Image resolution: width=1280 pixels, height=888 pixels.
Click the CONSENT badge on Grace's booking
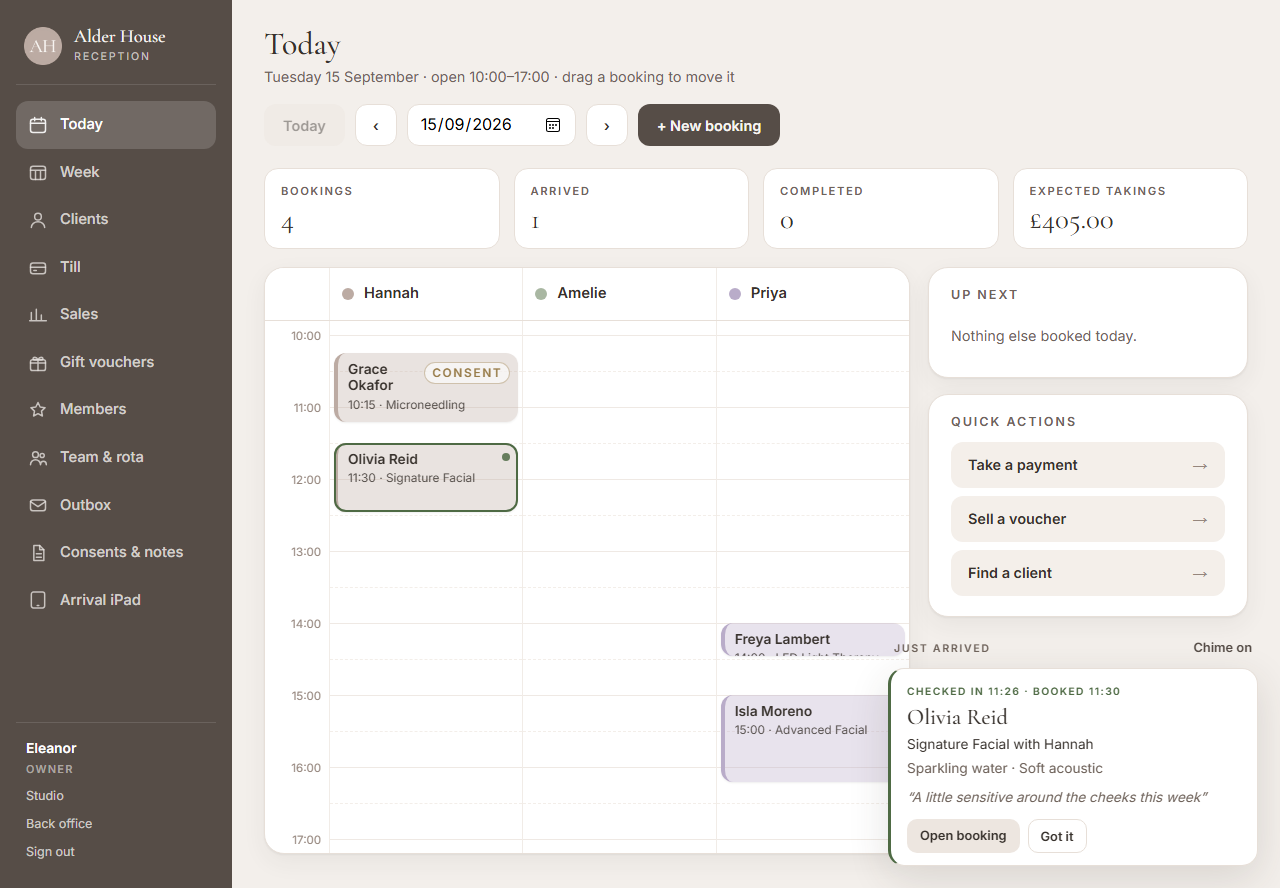pos(467,373)
